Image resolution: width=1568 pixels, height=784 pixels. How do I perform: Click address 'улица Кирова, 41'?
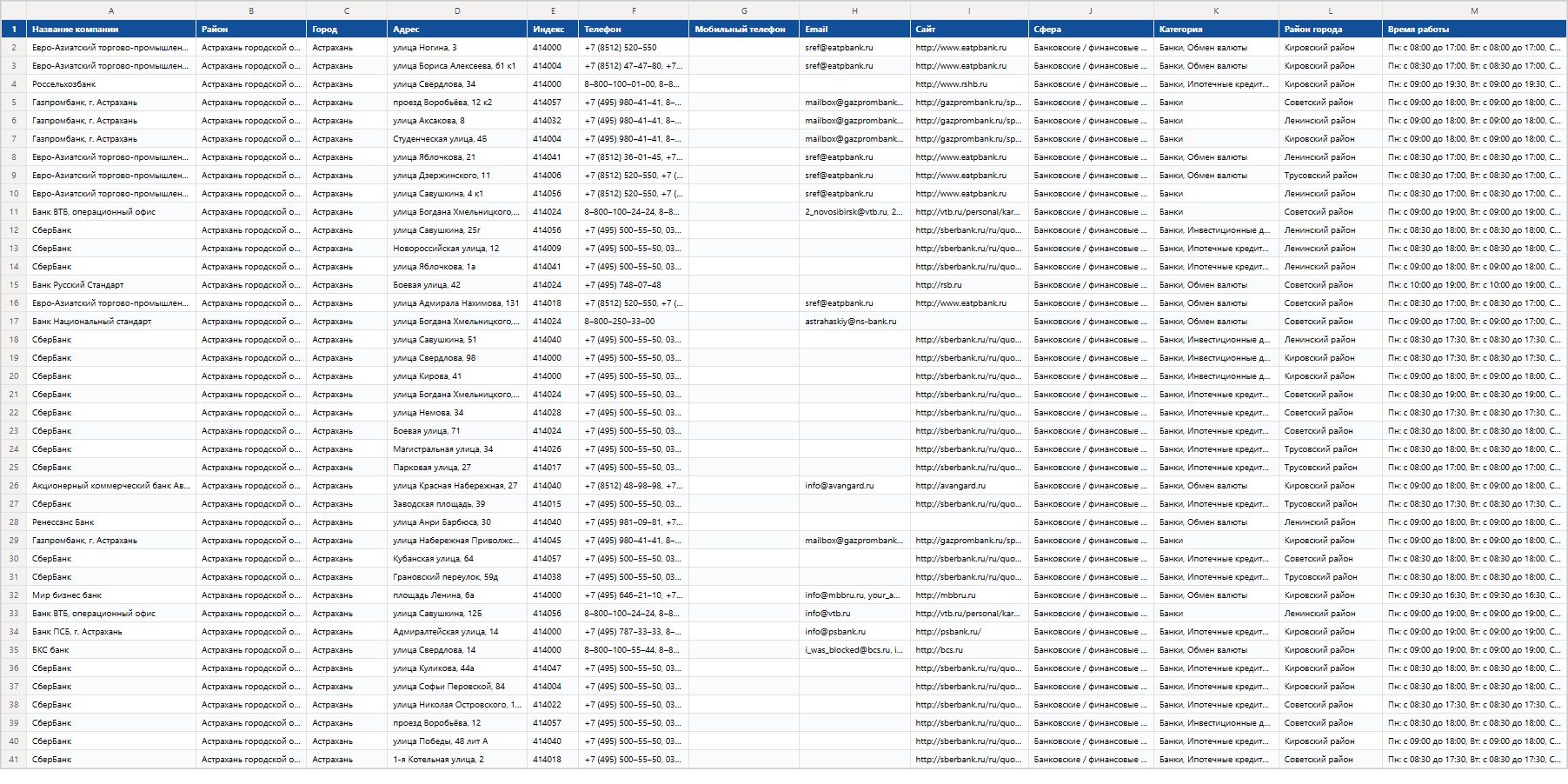tap(457, 376)
